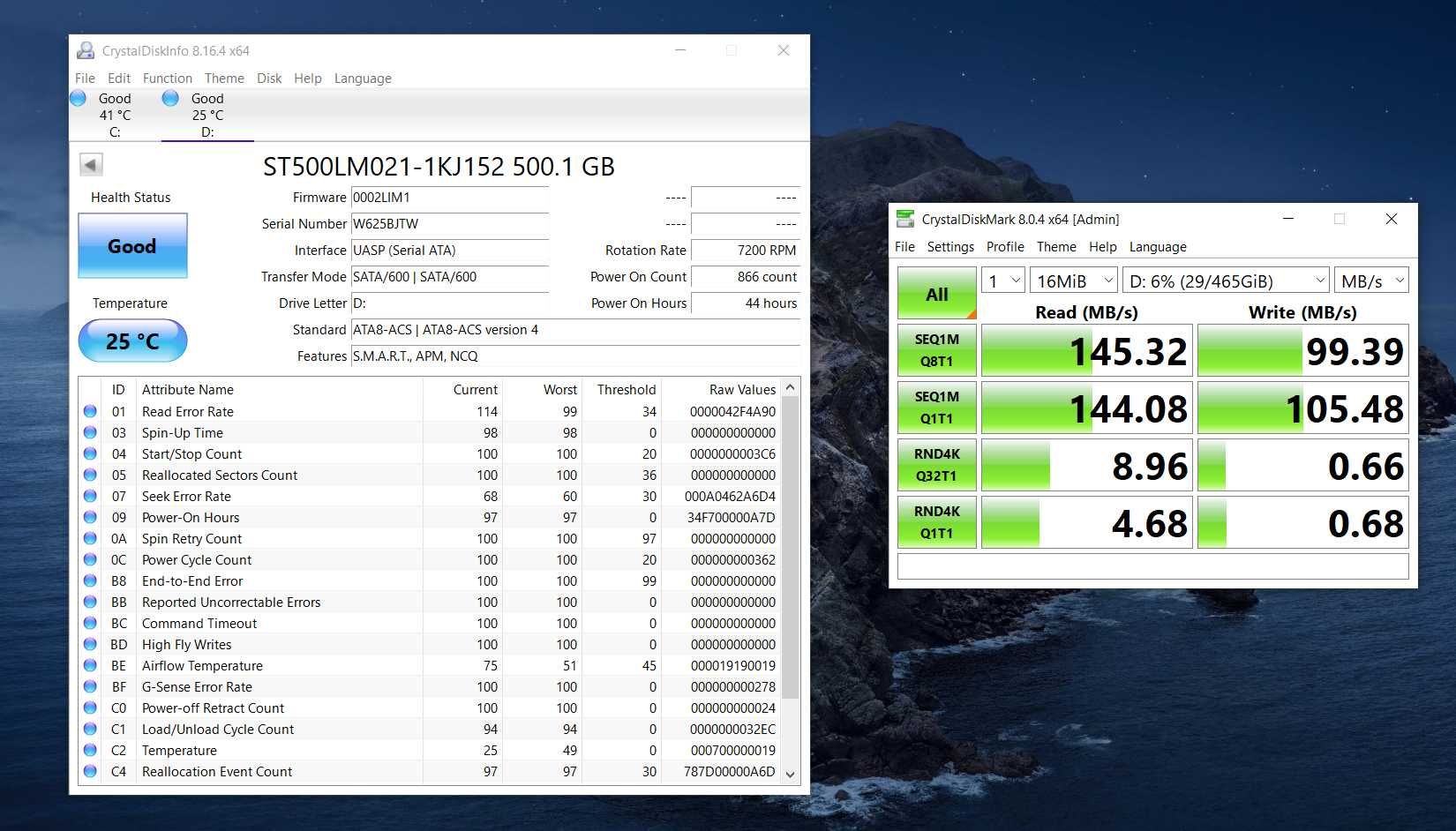The image size is (1456, 831).
Task: Click the Reallocation Event Count status orb
Action: tap(90, 771)
